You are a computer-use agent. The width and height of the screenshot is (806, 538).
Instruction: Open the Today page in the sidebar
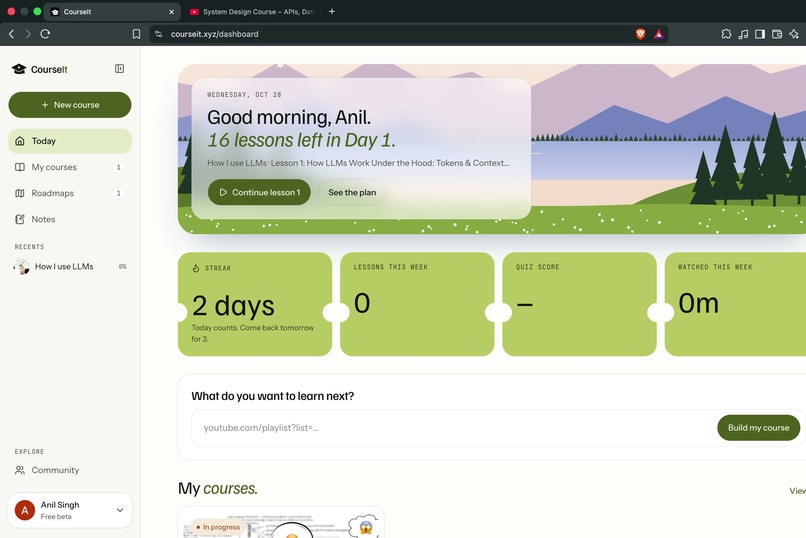(x=70, y=141)
